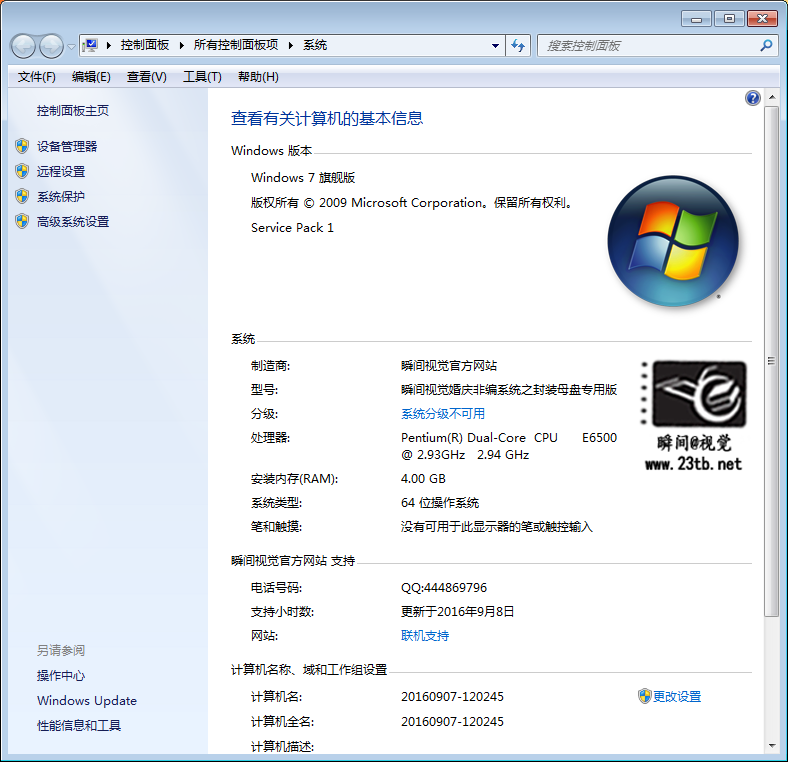The image size is (788, 762).
Task: Open 系统保护 link in sidebar
Action: click(x=61, y=197)
